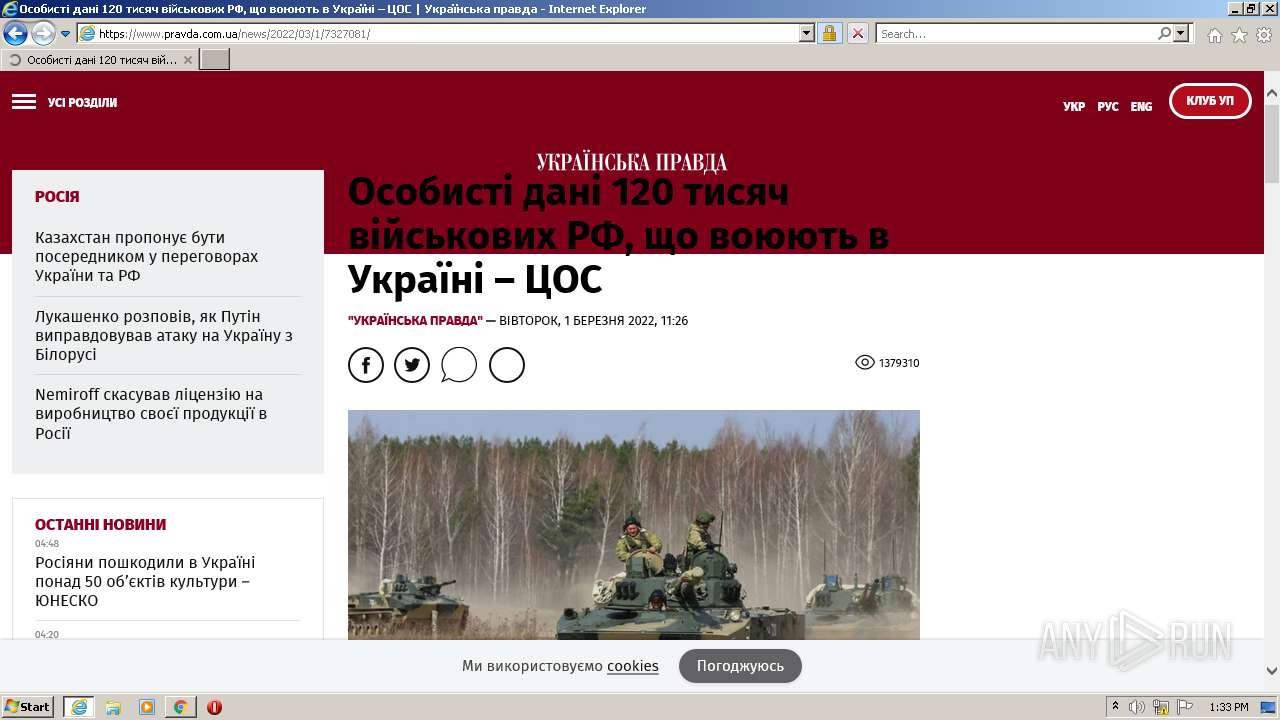Switch language to УКР
1280x720 pixels.
tap(1074, 106)
